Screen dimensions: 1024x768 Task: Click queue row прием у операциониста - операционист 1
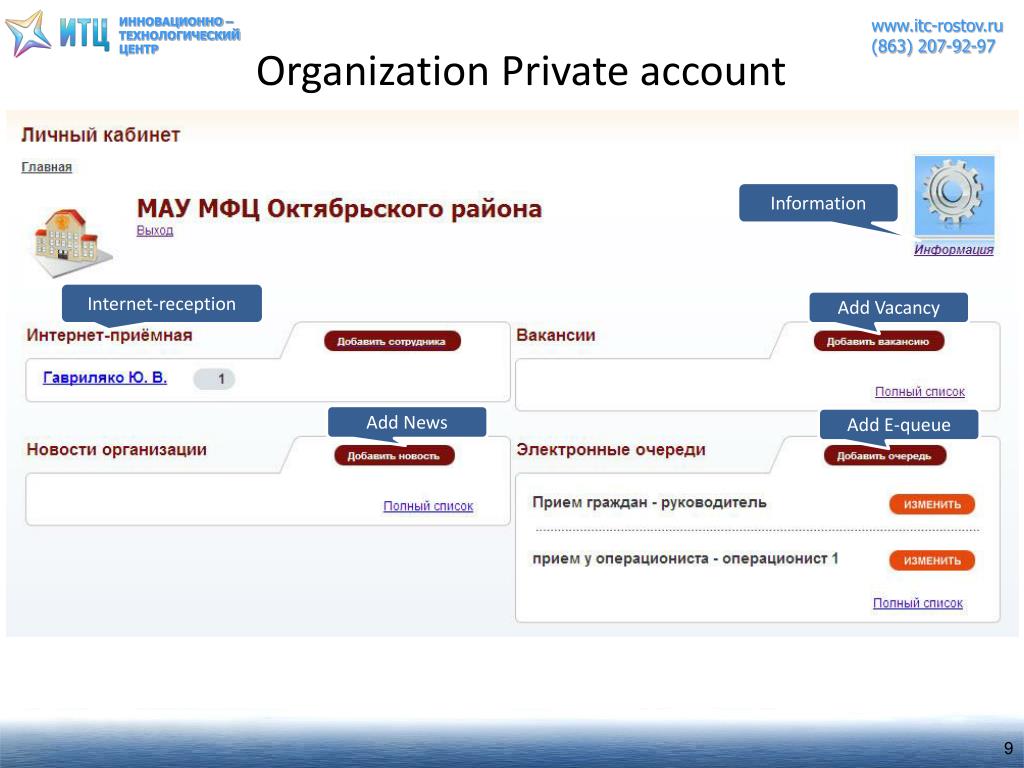coord(685,559)
